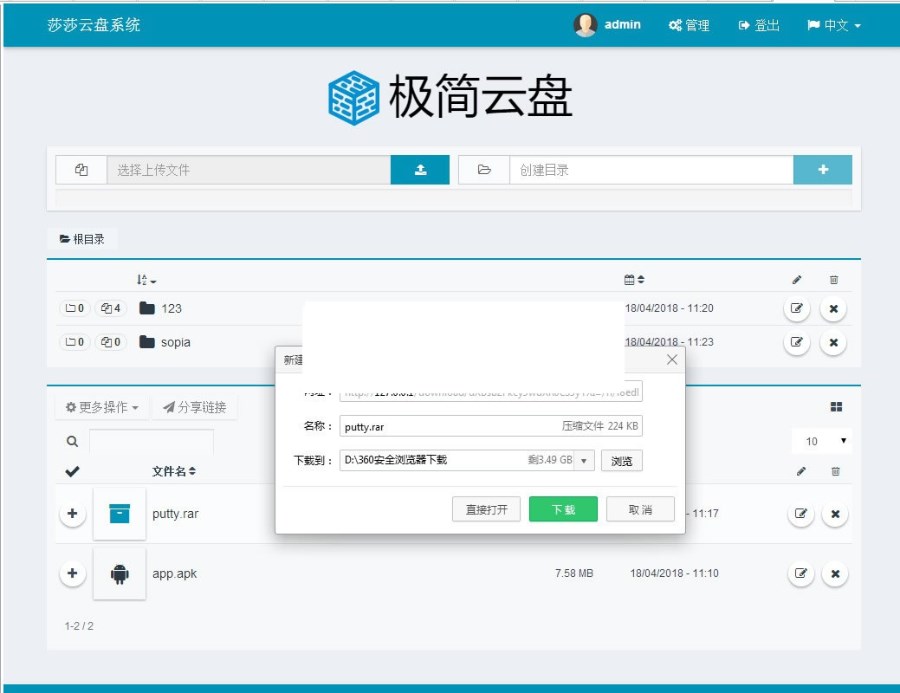
Task: Click the 取消 cancel button
Action: point(640,509)
